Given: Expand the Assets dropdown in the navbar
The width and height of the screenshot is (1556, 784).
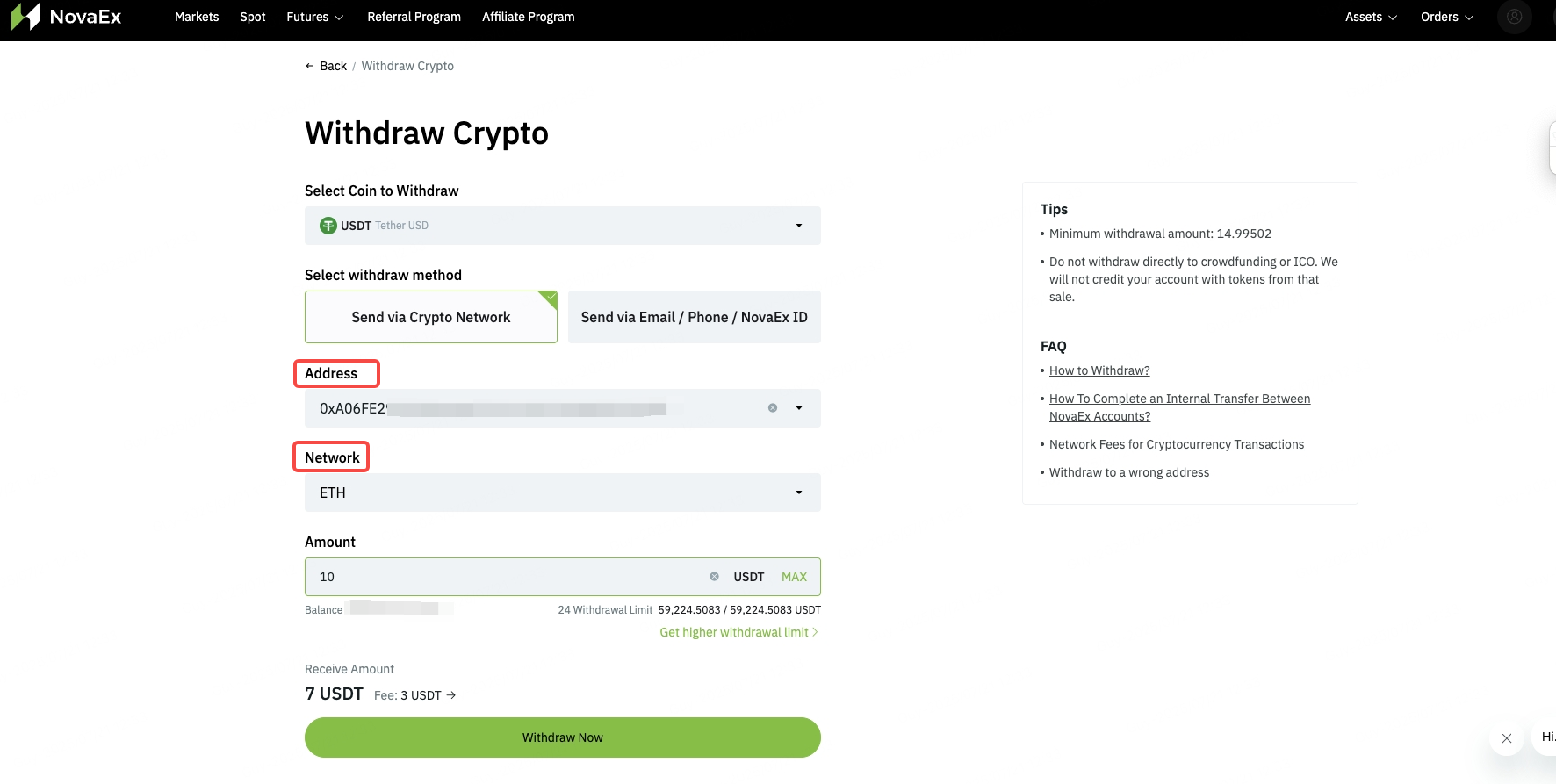Looking at the screenshot, I should click(1370, 17).
